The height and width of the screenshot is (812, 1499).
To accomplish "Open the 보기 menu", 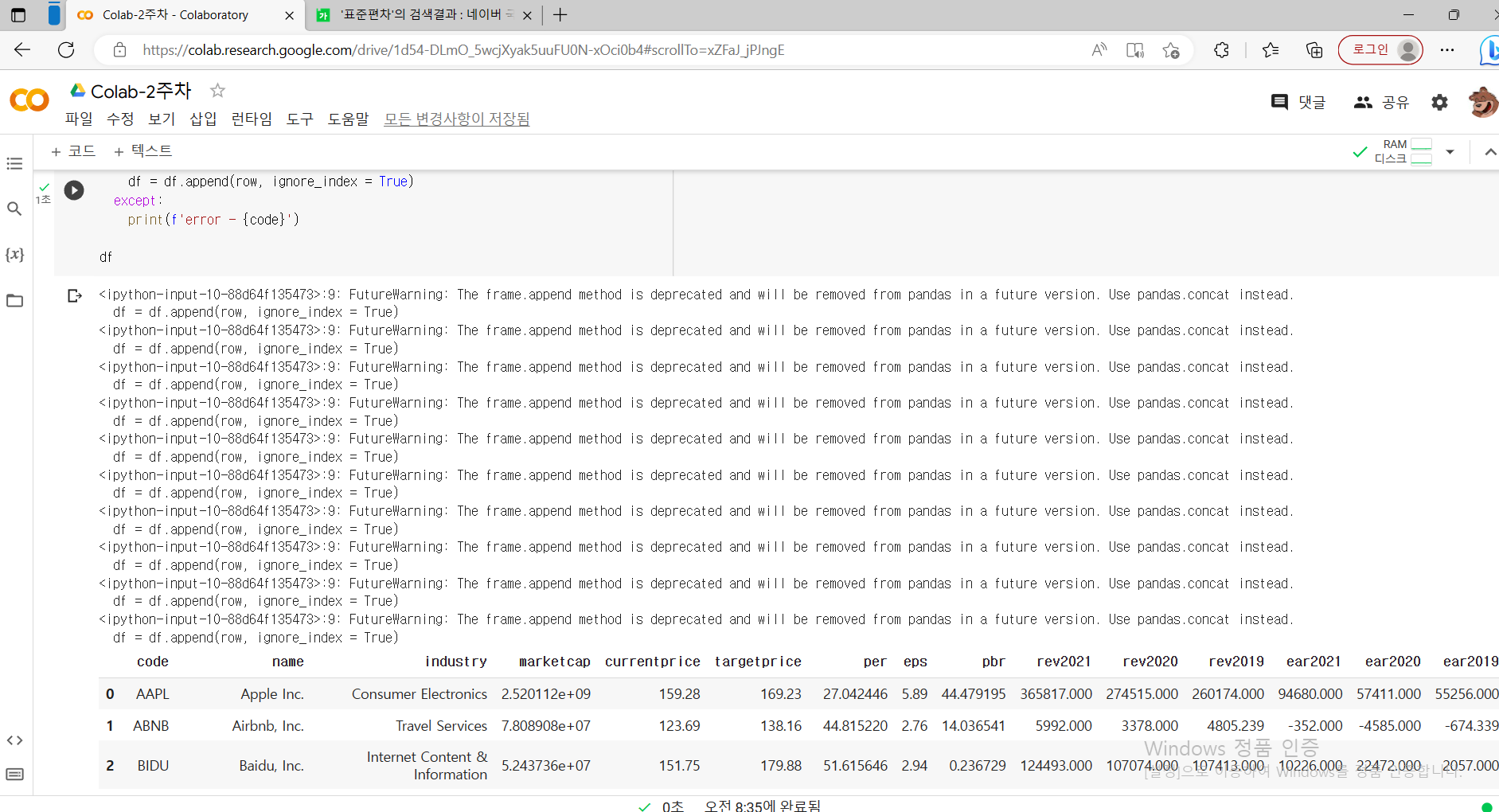I will click(x=162, y=119).
